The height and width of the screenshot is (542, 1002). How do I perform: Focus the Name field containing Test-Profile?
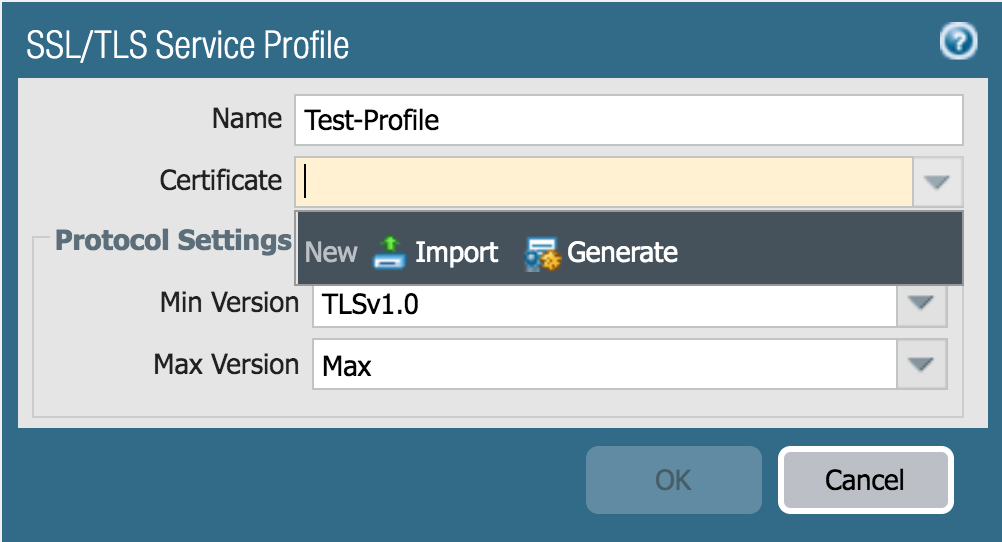628,121
